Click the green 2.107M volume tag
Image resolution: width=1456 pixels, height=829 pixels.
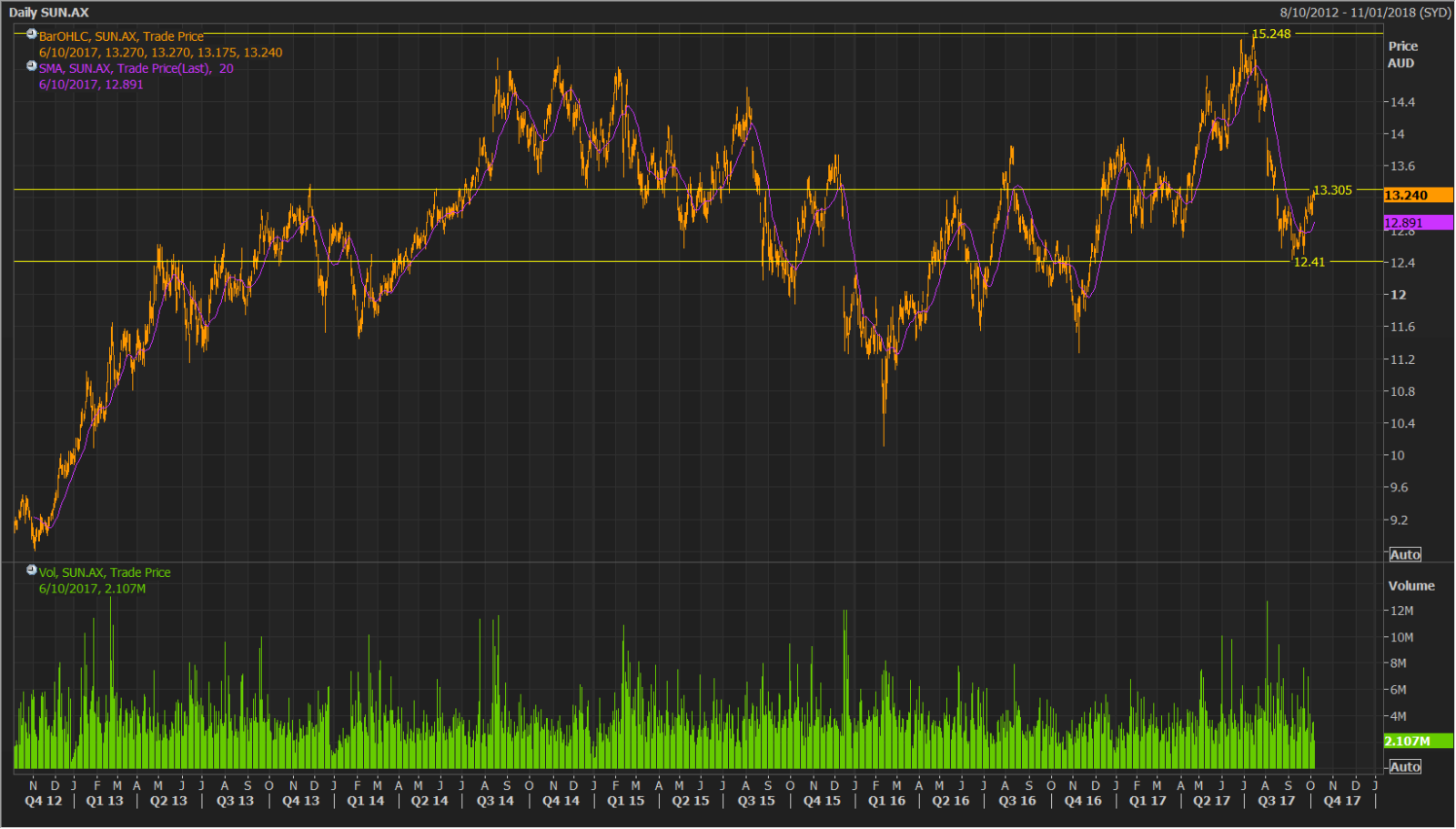[1418, 742]
